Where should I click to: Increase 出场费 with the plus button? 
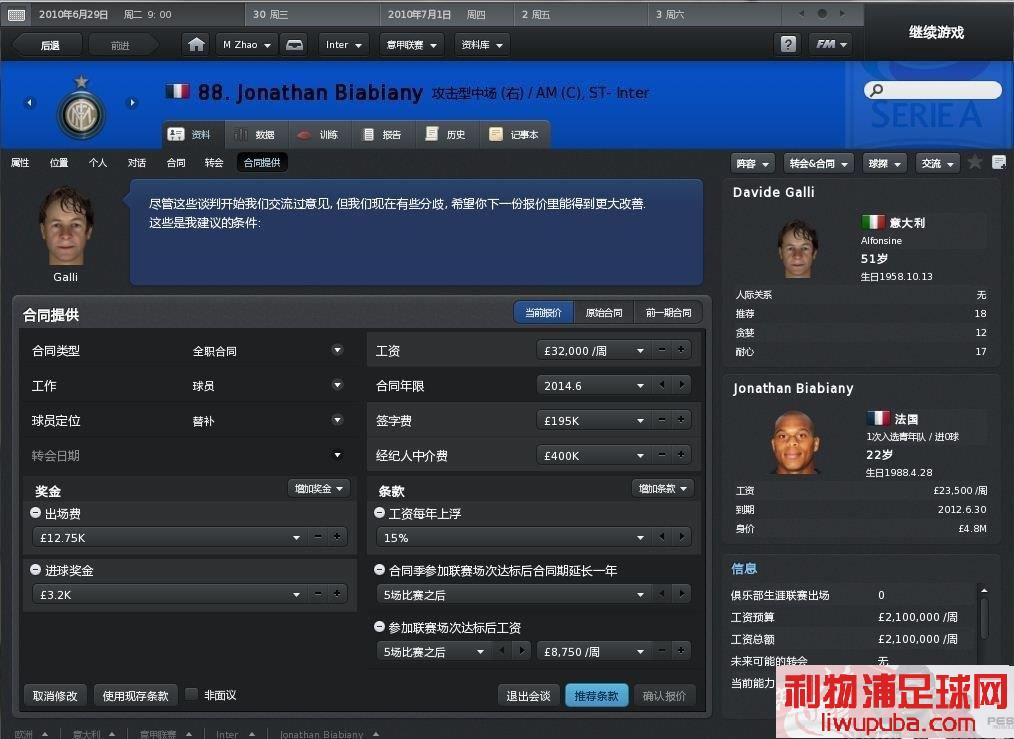point(337,537)
